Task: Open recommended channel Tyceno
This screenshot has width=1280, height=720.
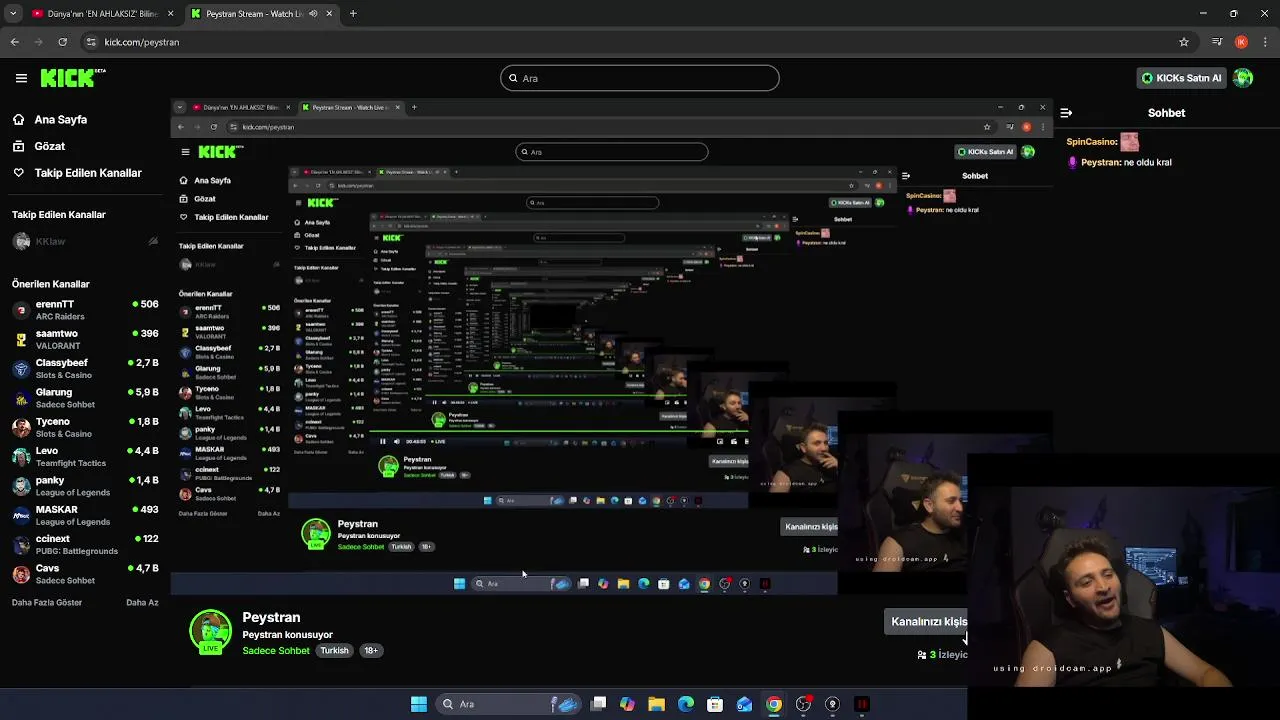Action: [85, 427]
